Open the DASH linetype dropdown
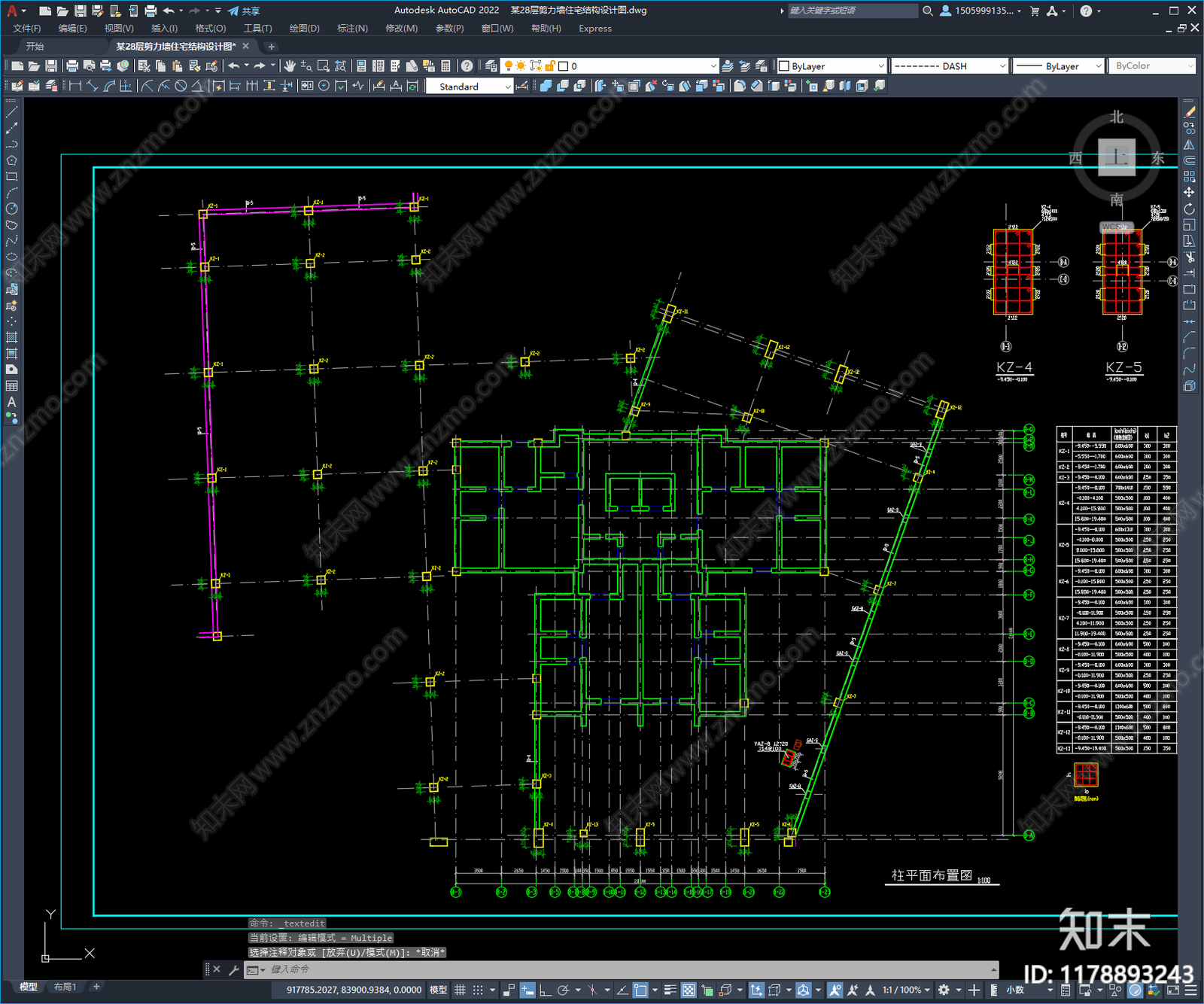This screenshot has width=1204, height=1004. (x=950, y=66)
